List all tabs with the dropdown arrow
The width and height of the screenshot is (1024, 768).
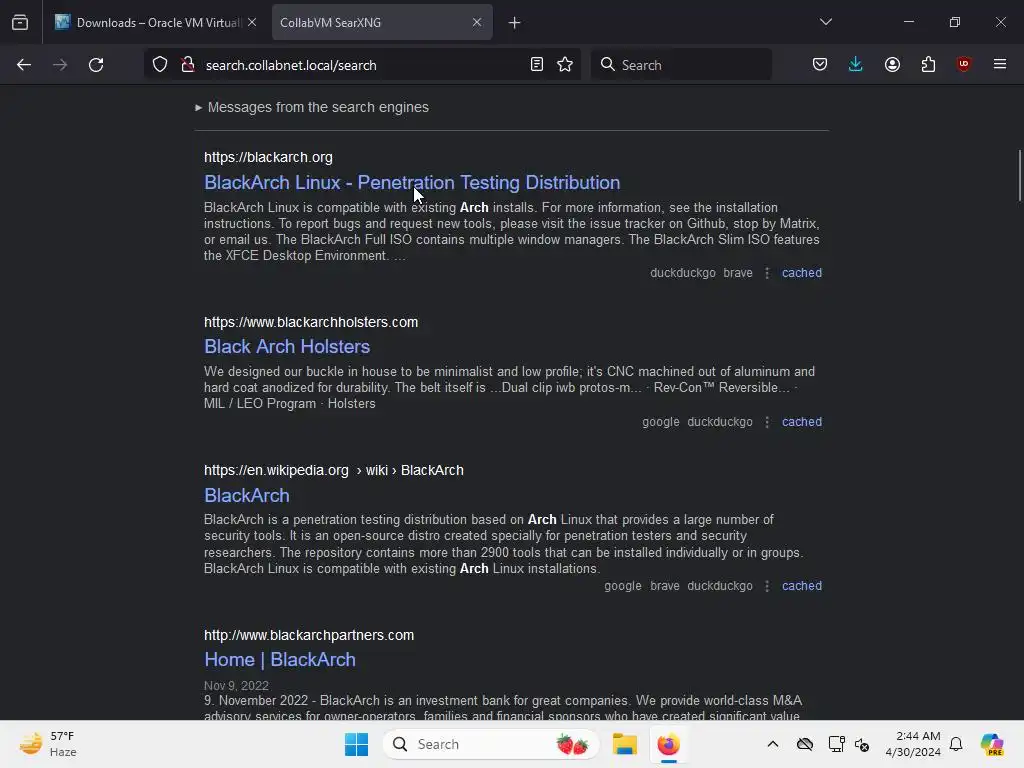tap(825, 22)
